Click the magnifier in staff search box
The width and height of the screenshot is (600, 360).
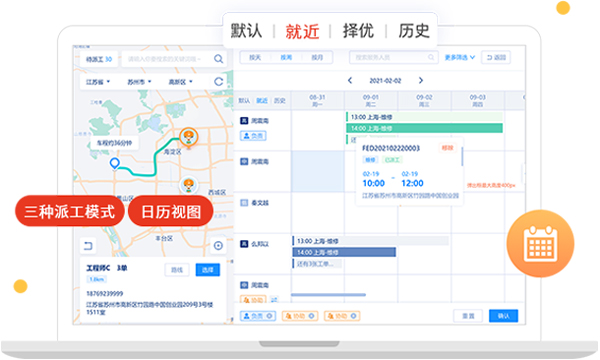click(x=431, y=57)
